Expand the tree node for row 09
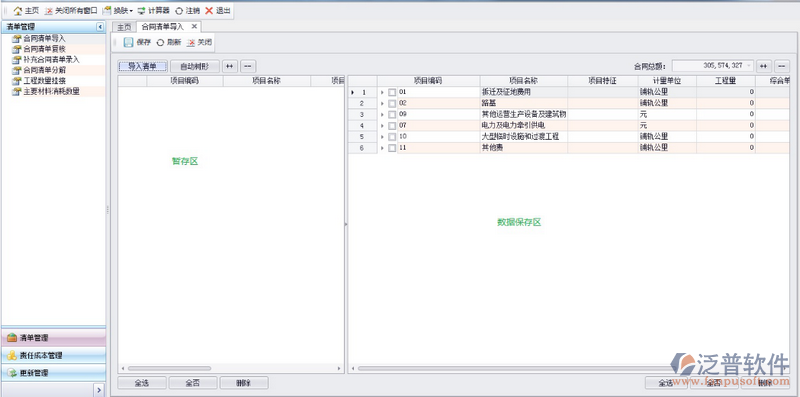 pos(382,115)
